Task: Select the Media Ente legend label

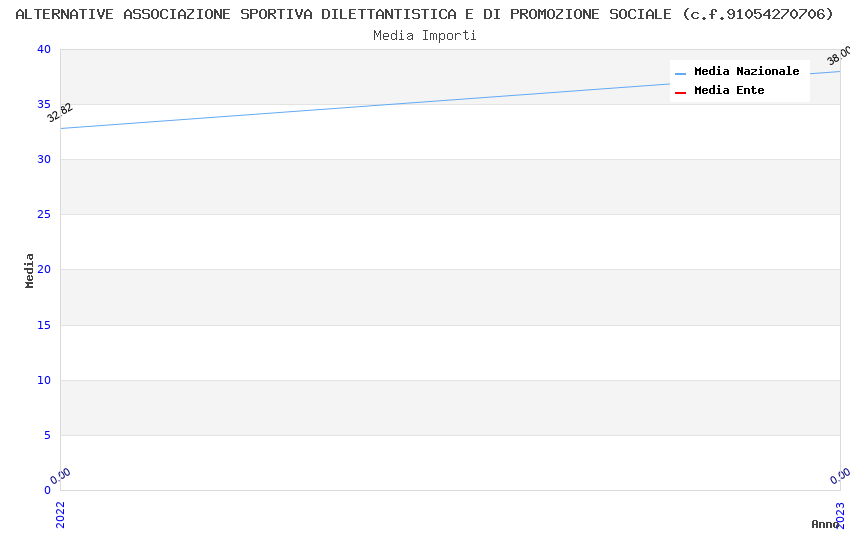Action: (729, 91)
